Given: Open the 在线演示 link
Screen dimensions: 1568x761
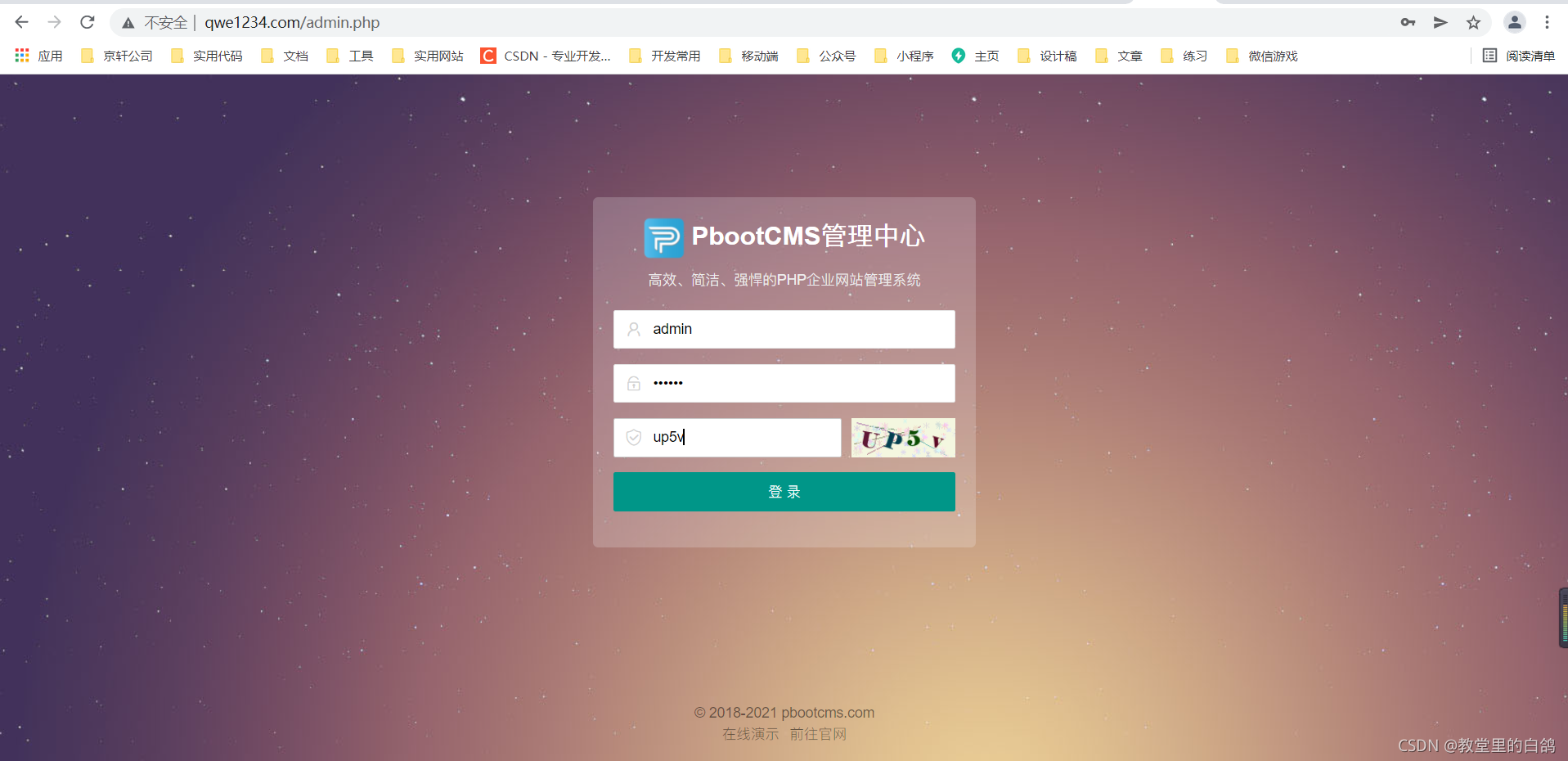Looking at the screenshot, I should coord(750,734).
